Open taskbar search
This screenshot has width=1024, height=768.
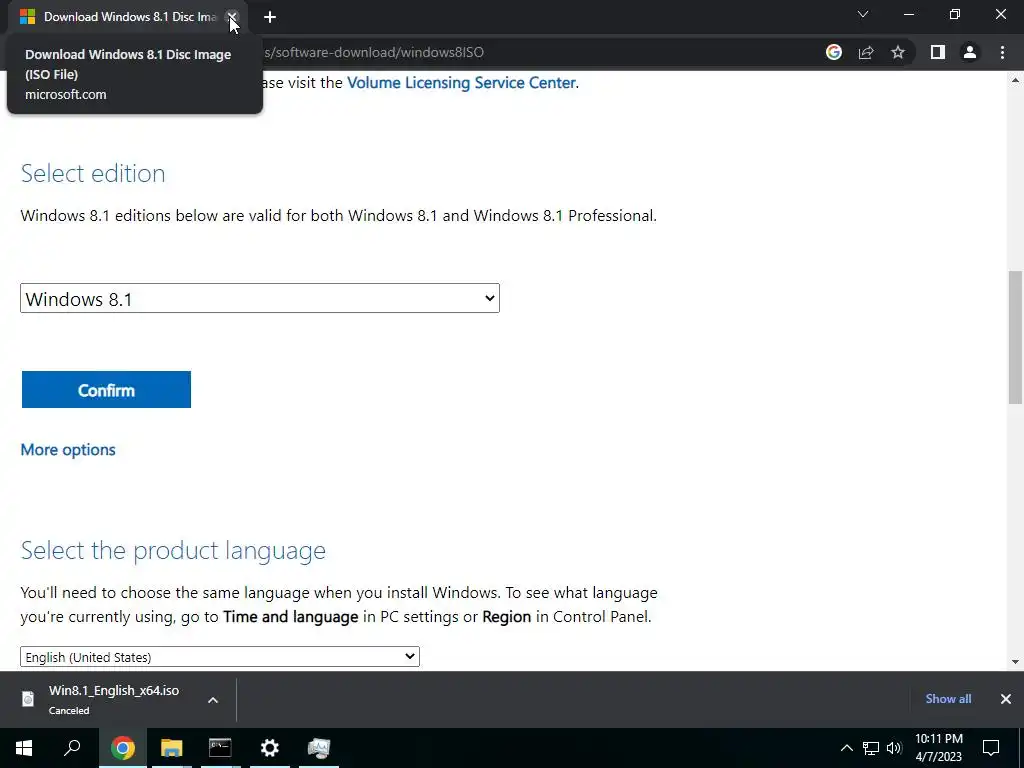(x=72, y=748)
